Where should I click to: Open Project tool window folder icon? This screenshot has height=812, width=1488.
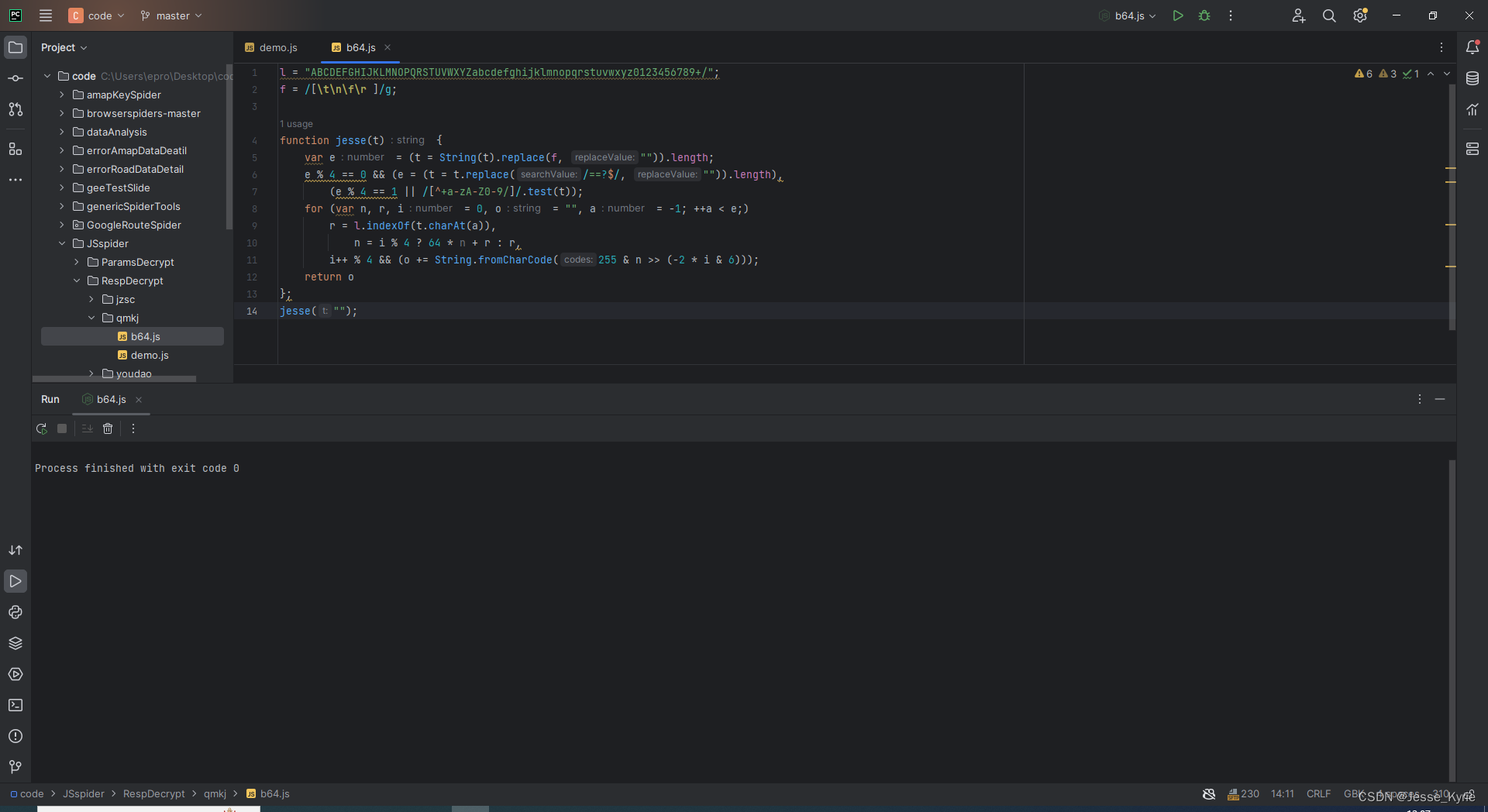15,47
